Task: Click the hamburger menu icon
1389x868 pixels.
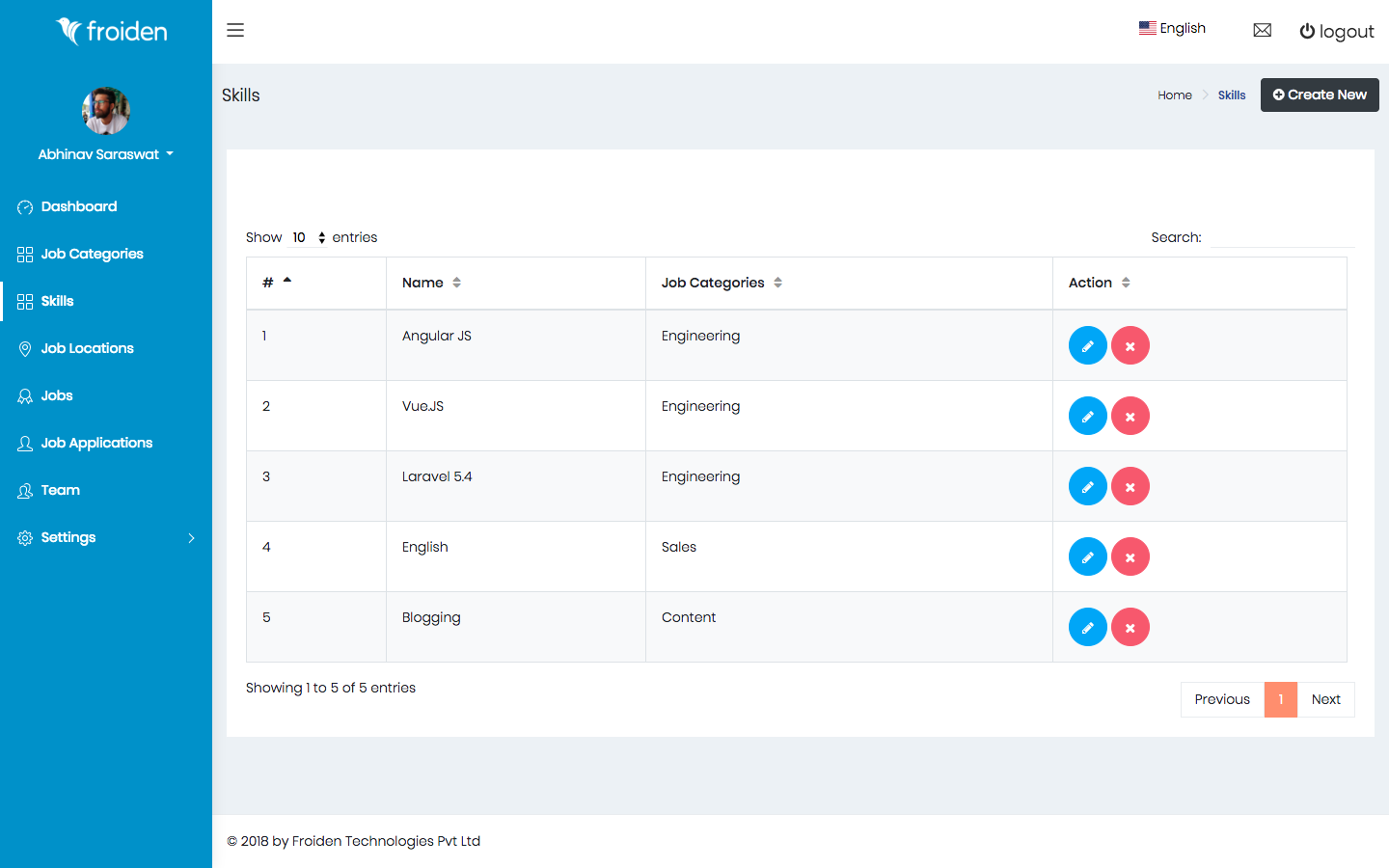Action: pyautogui.click(x=235, y=30)
